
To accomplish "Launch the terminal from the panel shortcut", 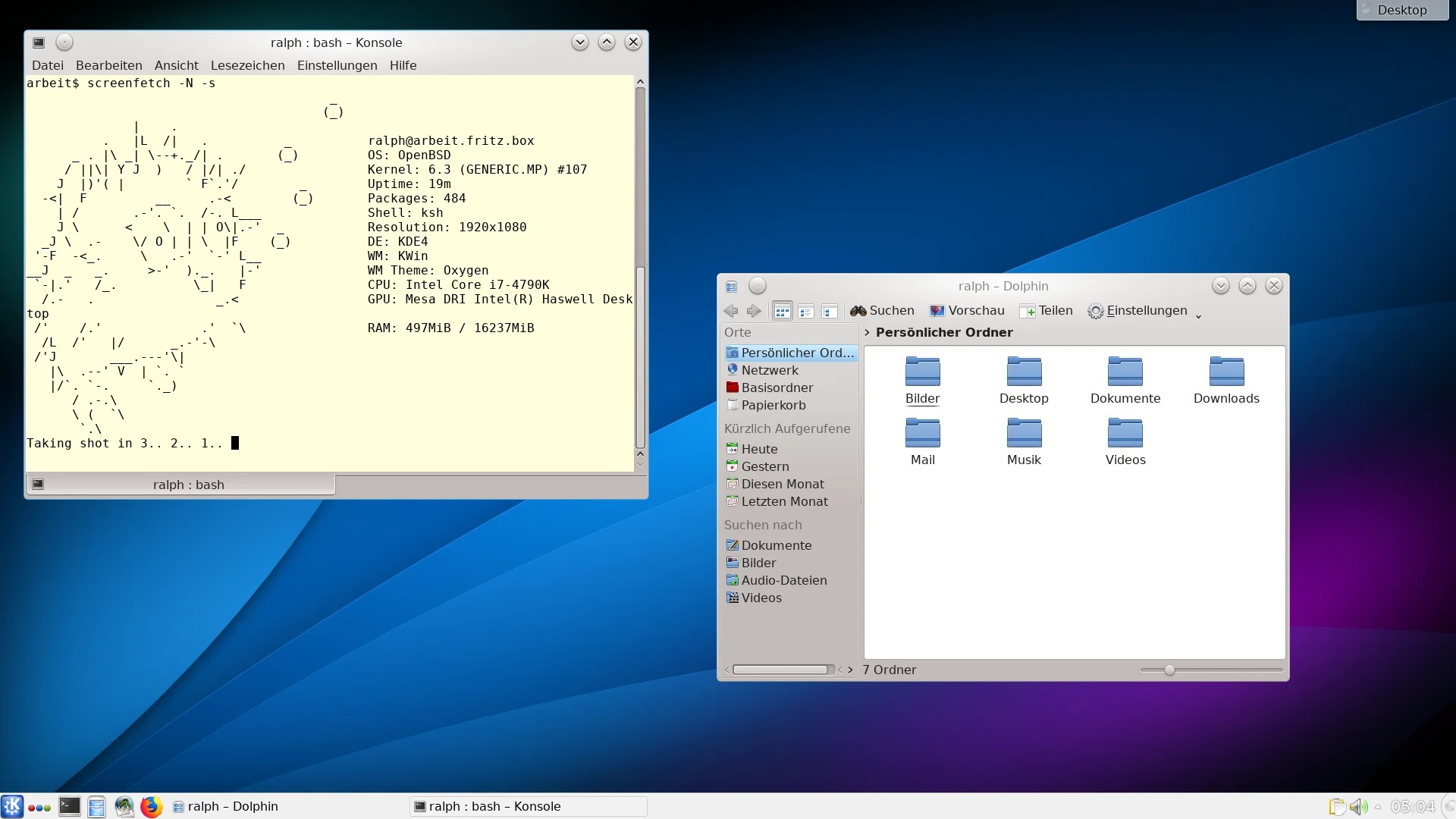I will point(70,806).
